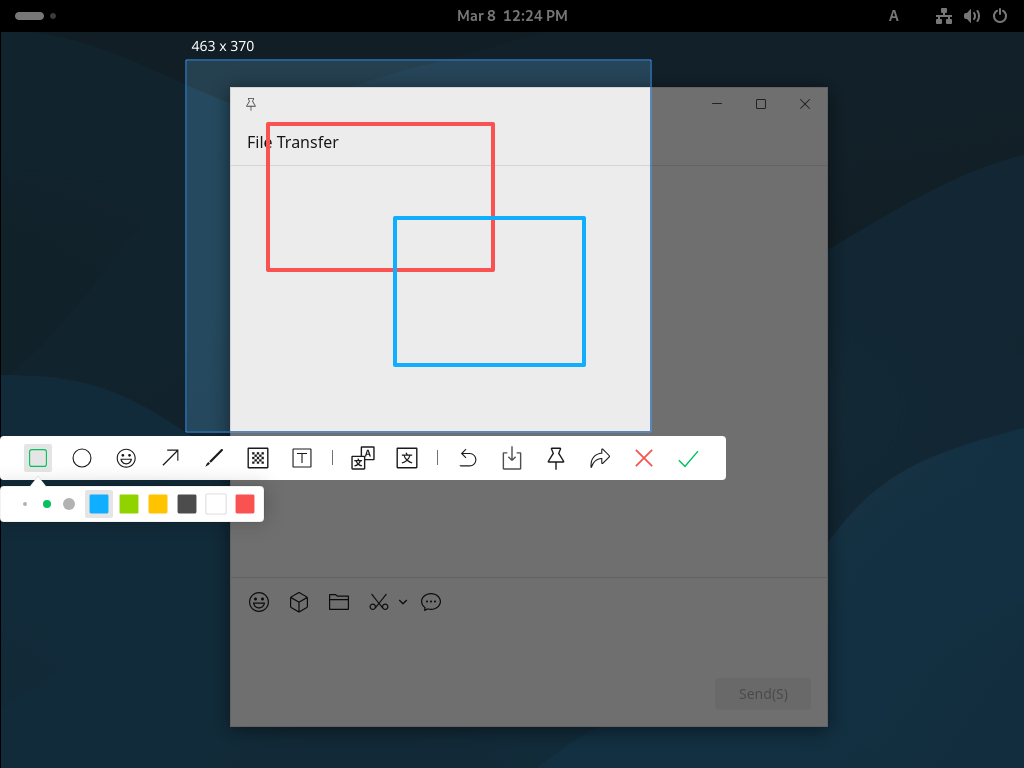Choose the smallest line thickness dot
The width and height of the screenshot is (1024, 768).
click(x=25, y=504)
